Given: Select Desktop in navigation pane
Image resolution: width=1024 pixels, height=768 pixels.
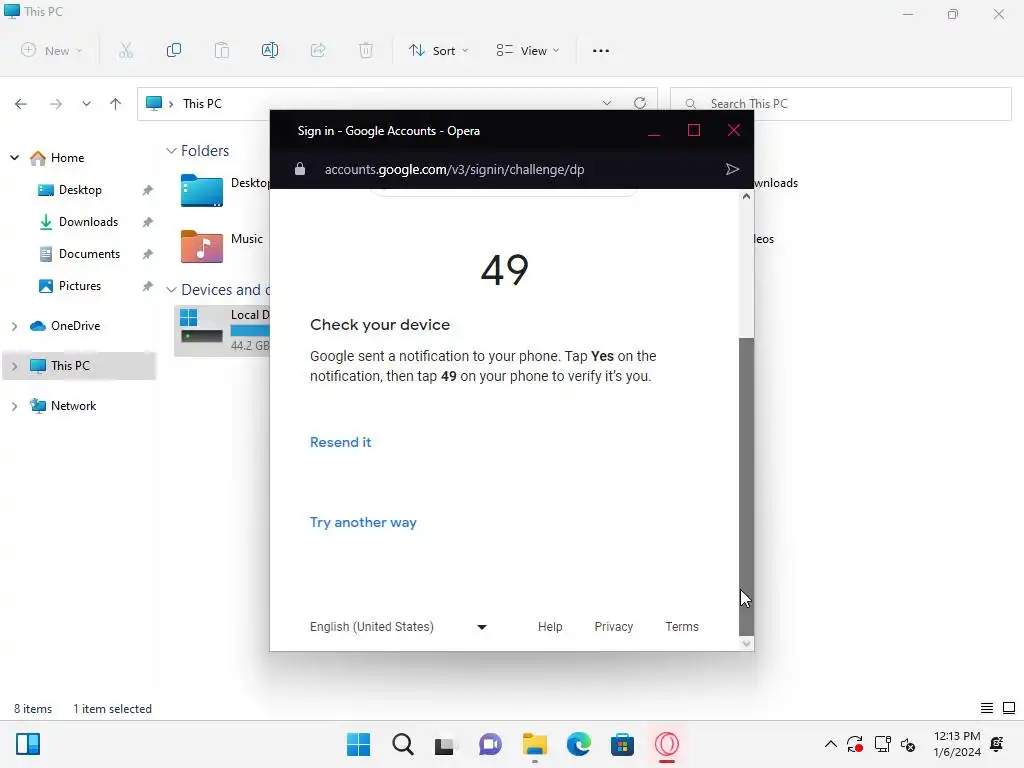Looking at the screenshot, I should coord(80,190).
